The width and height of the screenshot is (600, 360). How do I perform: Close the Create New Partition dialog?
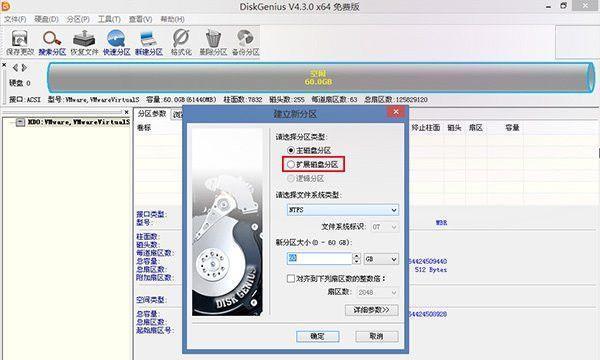point(396,112)
